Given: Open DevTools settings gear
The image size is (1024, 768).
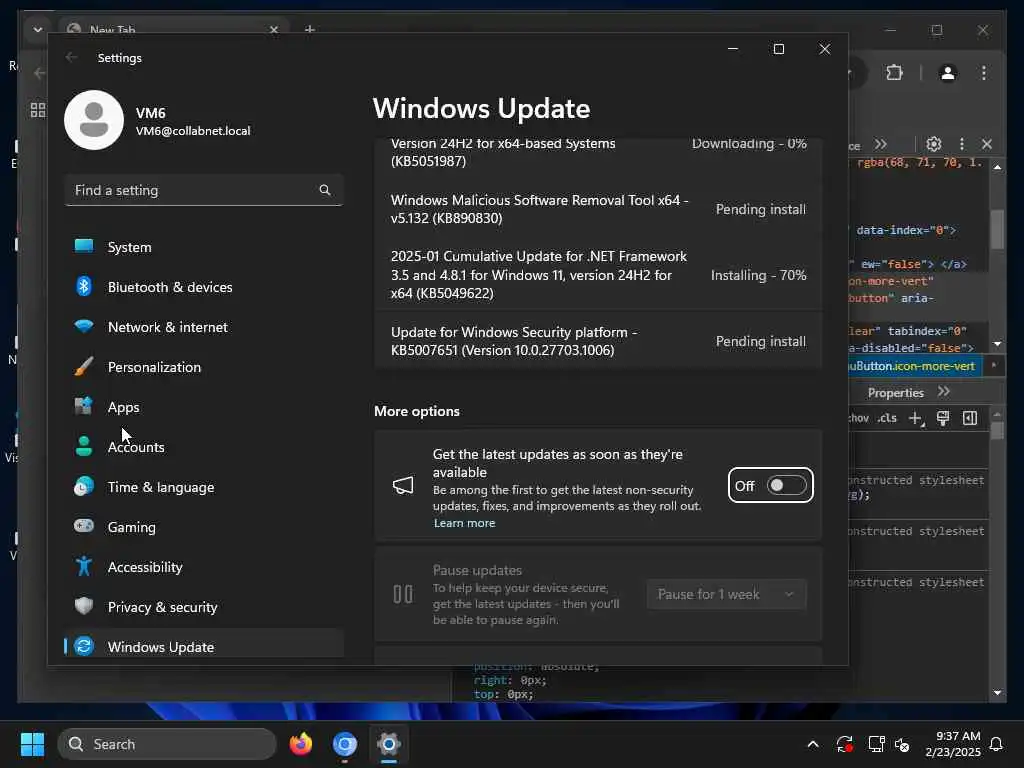Looking at the screenshot, I should [934, 144].
